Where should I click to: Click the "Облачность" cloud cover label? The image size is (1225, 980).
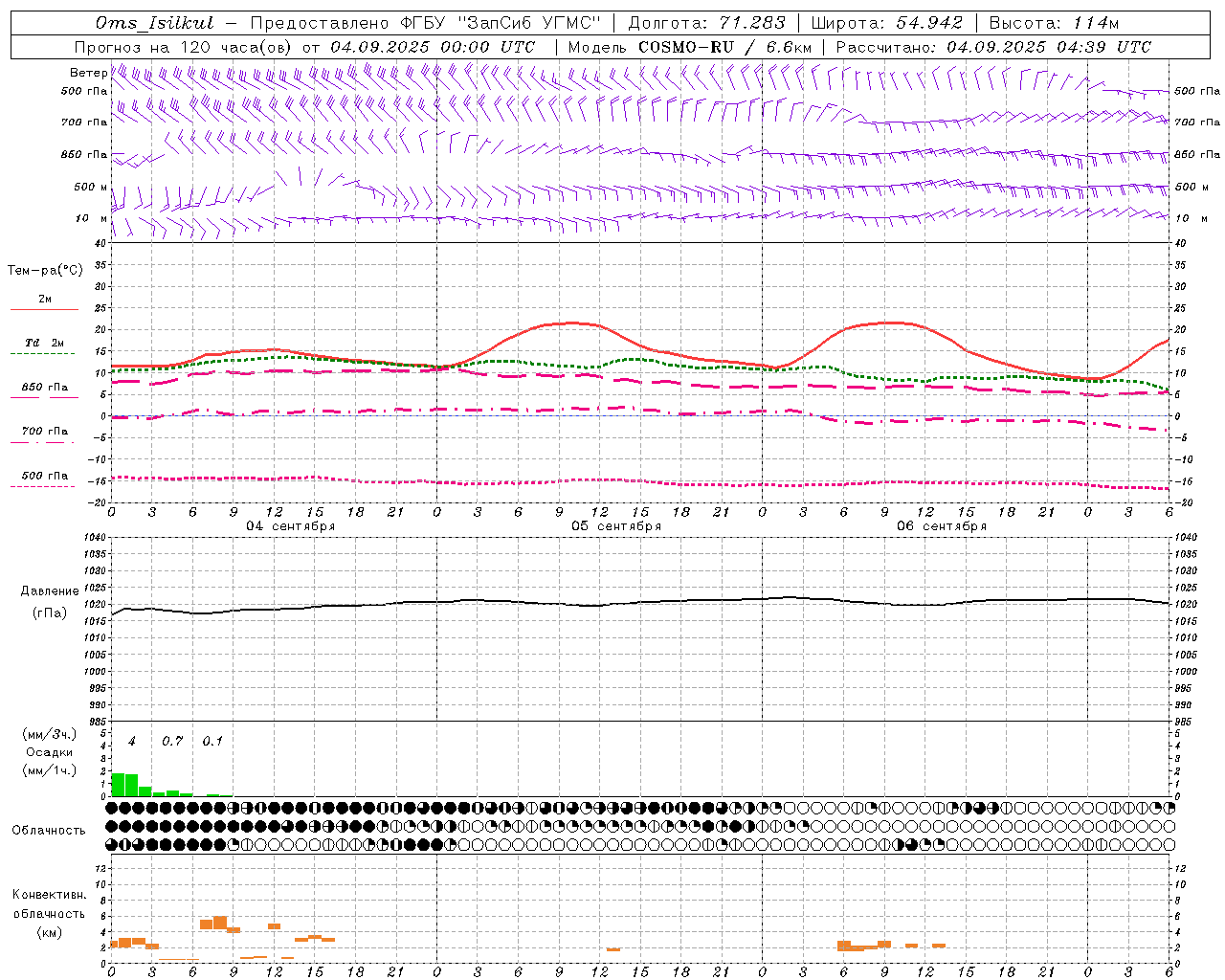tap(49, 830)
